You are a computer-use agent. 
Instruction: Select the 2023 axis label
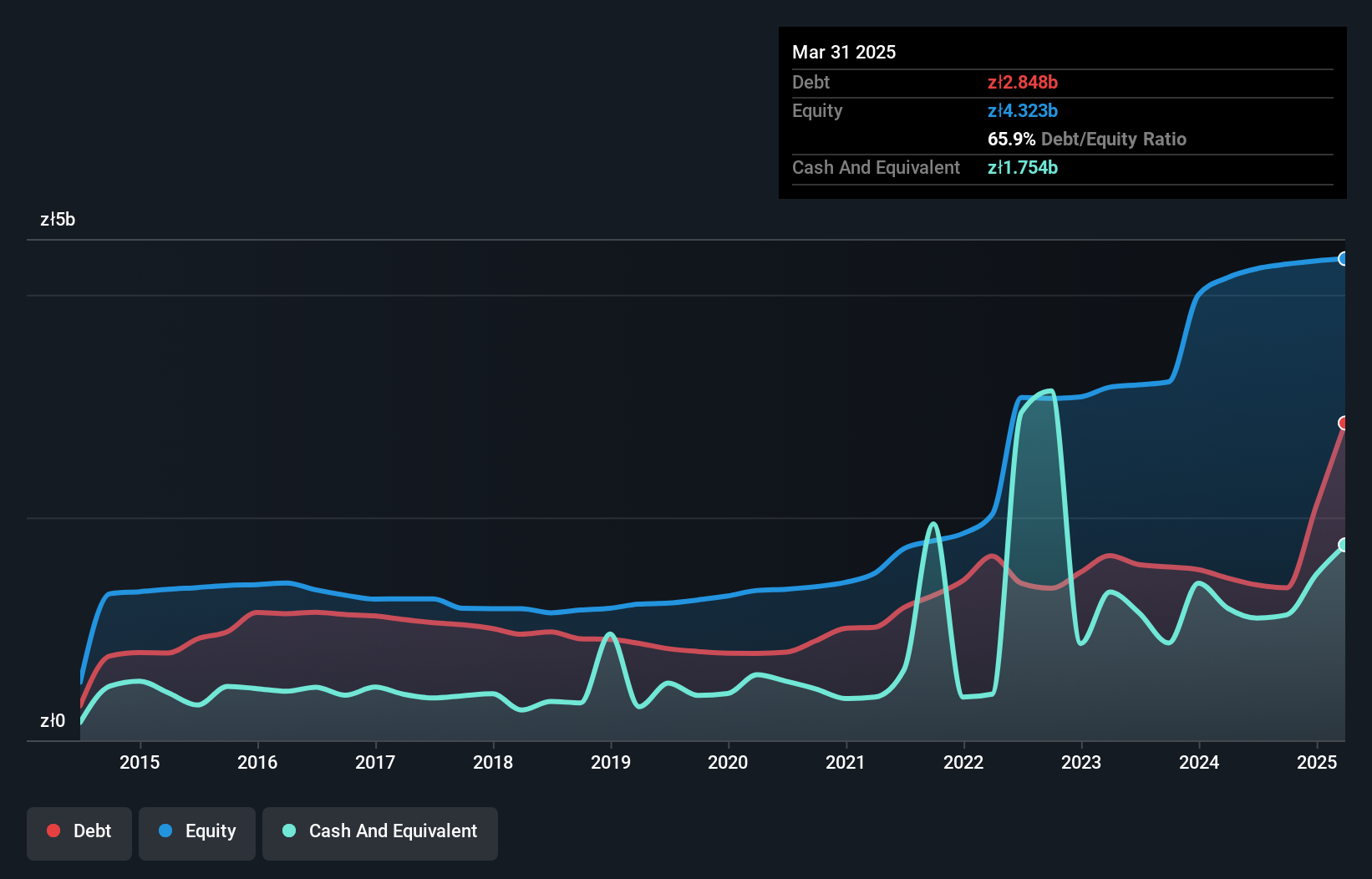1081,762
